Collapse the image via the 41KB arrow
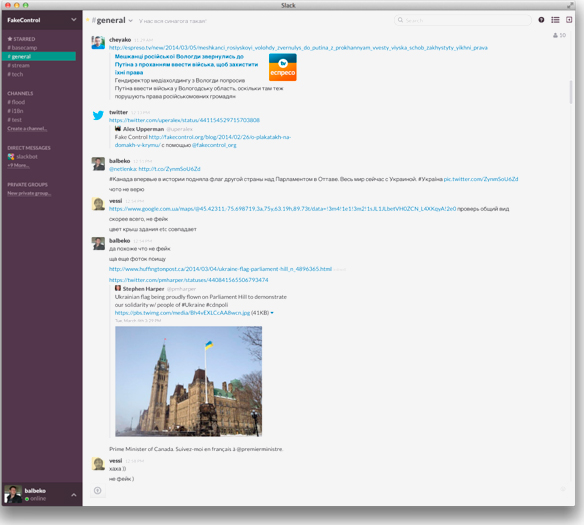This screenshot has height=525, width=584. (x=272, y=313)
